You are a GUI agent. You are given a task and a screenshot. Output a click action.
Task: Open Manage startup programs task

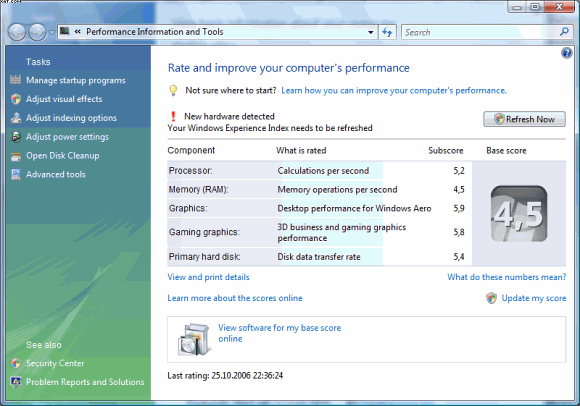pos(76,80)
